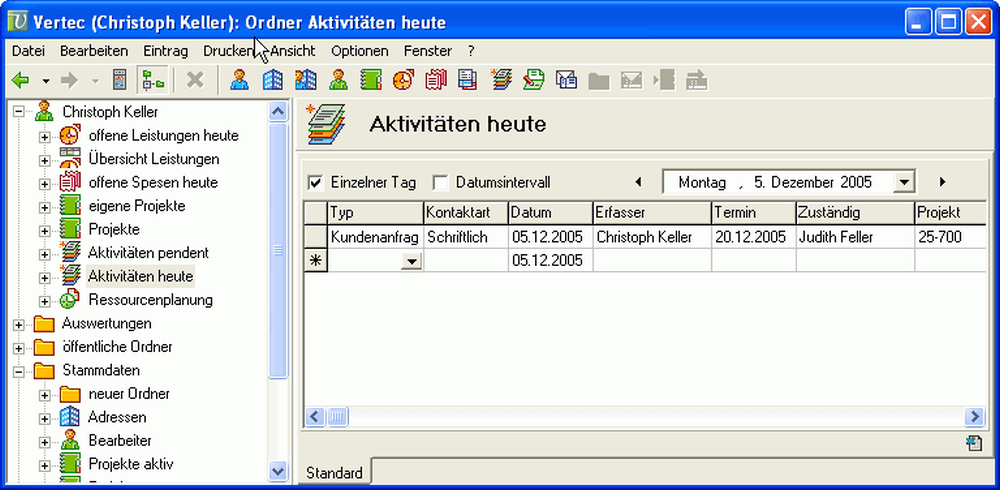1000x490 pixels.
Task: Click the calculator-style toolbar icon
Action: 119,80
